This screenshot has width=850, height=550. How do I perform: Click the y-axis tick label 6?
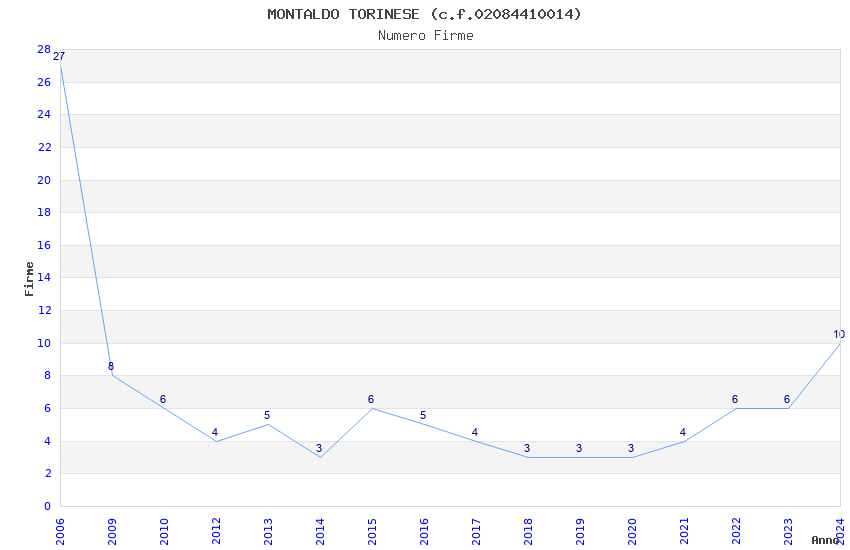(48, 409)
